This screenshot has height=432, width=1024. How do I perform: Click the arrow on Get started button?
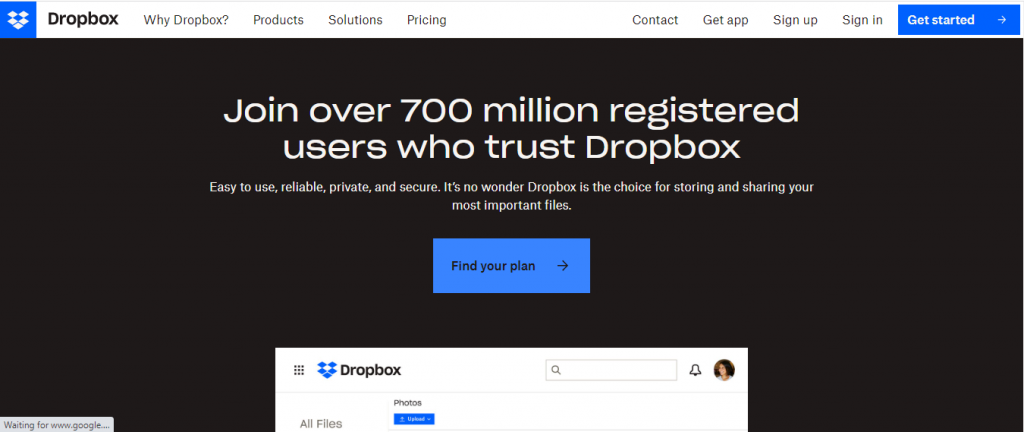click(1002, 20)
